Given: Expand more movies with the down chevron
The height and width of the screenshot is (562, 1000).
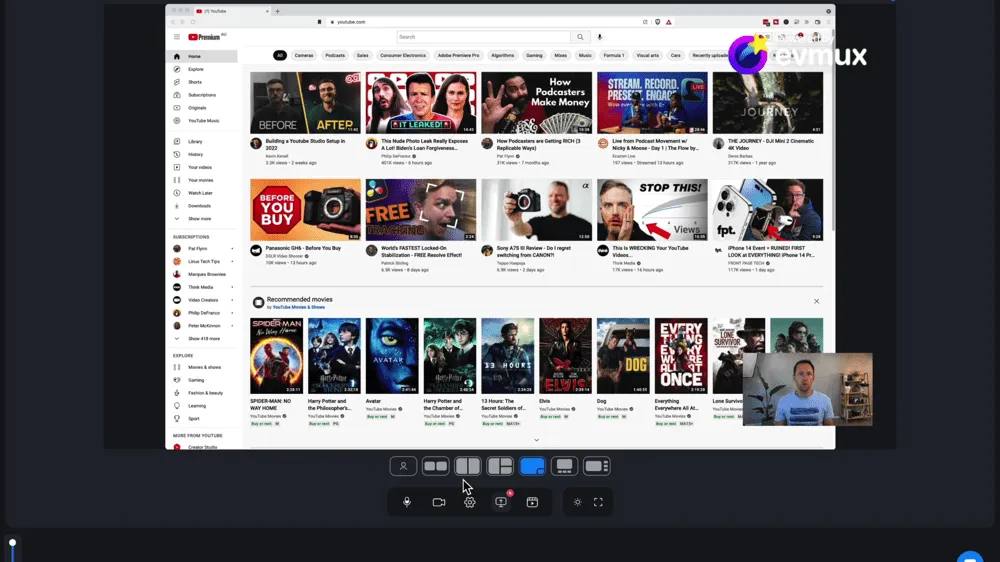Looking at the screenshot, I should point(537,440).
